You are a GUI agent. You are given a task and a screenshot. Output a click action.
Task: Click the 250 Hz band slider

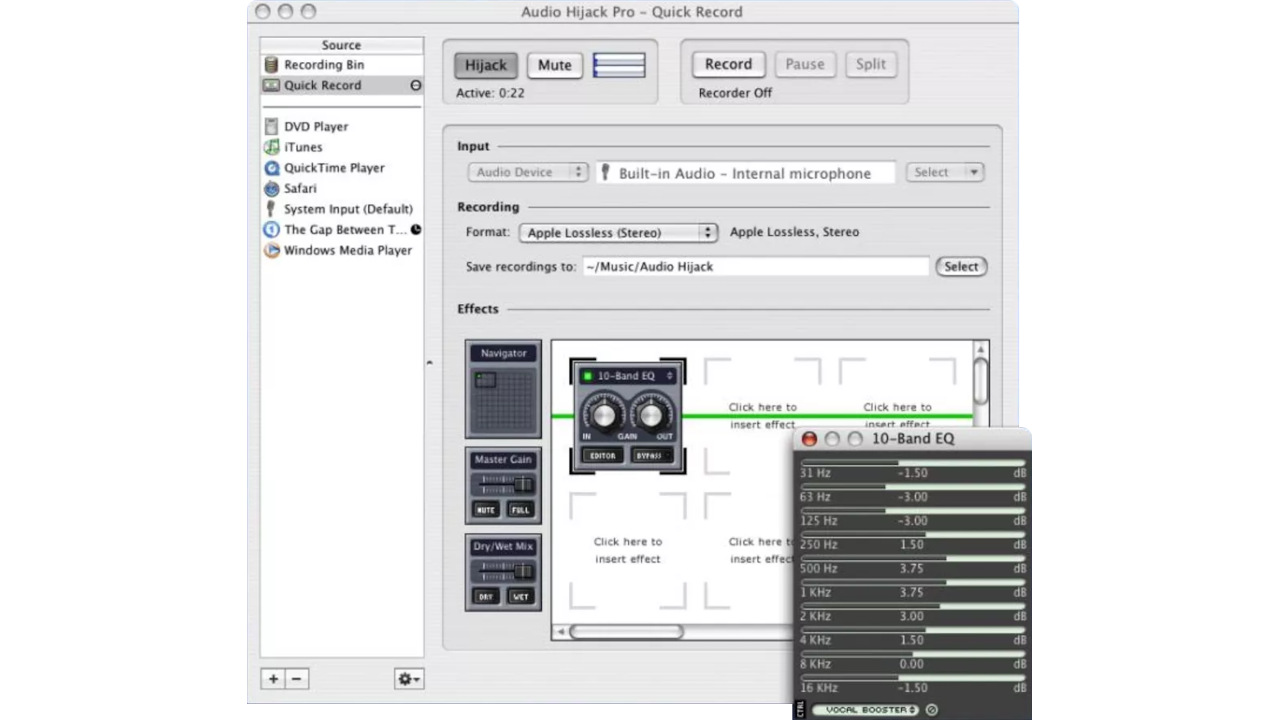point(911,535)
